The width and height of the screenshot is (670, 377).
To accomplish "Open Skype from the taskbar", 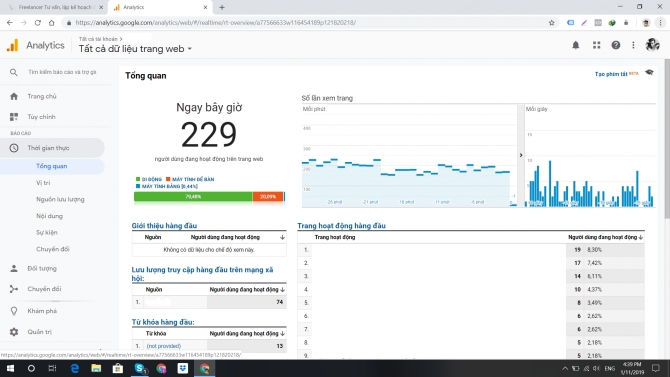I will (x=140, y=368).
